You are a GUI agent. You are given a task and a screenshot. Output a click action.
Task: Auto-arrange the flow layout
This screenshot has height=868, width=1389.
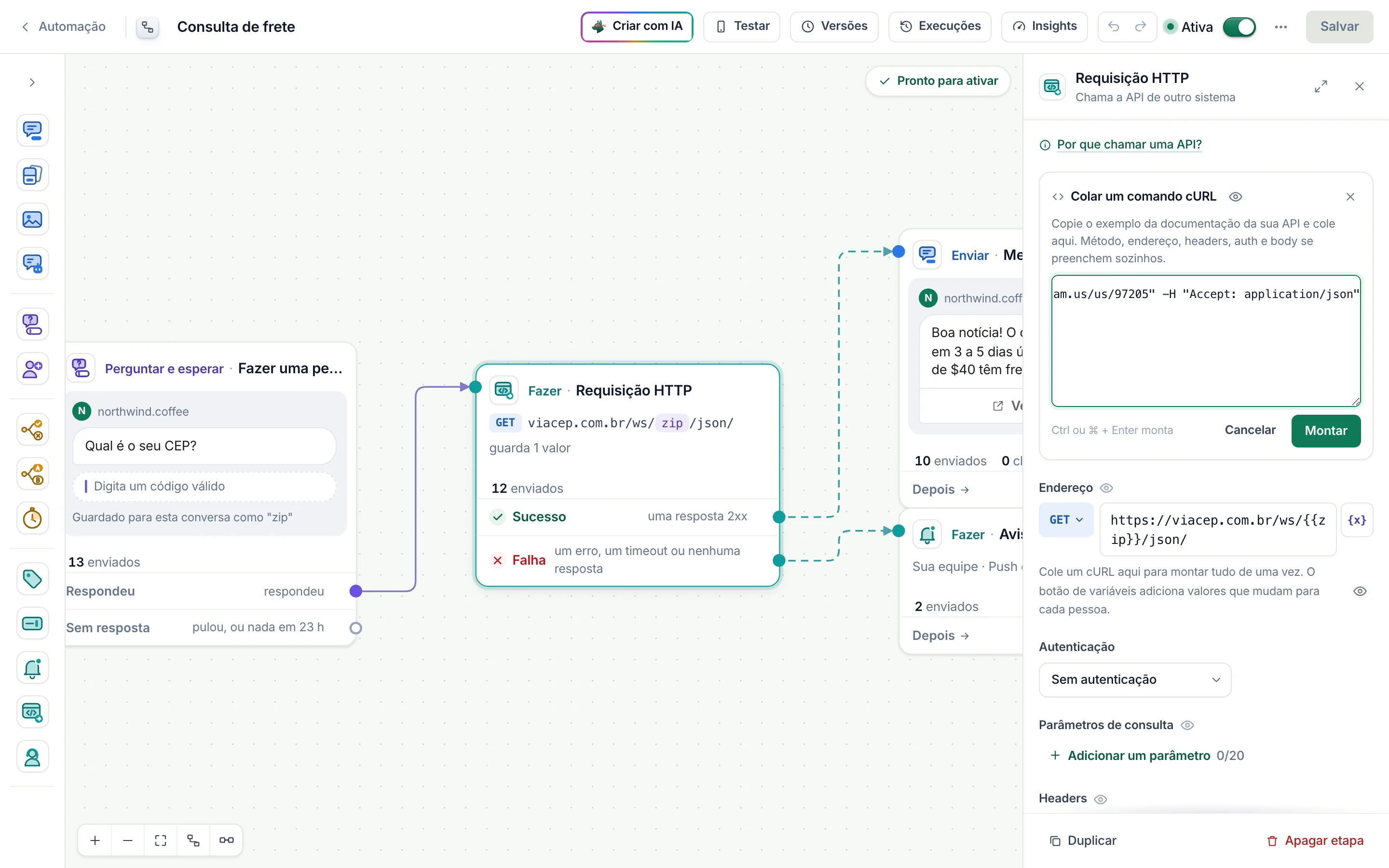(x=193, y=840)
